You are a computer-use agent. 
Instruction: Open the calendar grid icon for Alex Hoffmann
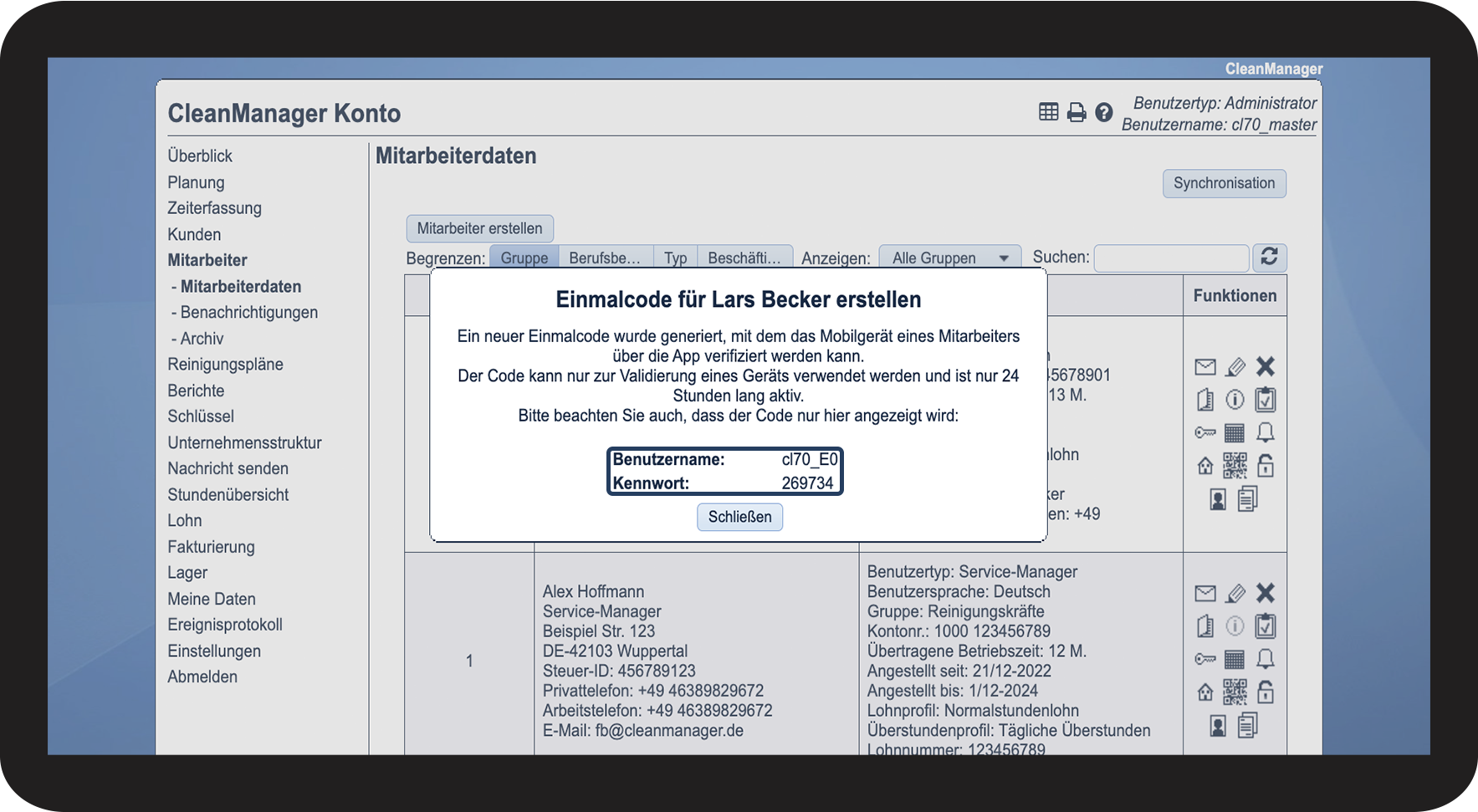[x=1235, y=659]
